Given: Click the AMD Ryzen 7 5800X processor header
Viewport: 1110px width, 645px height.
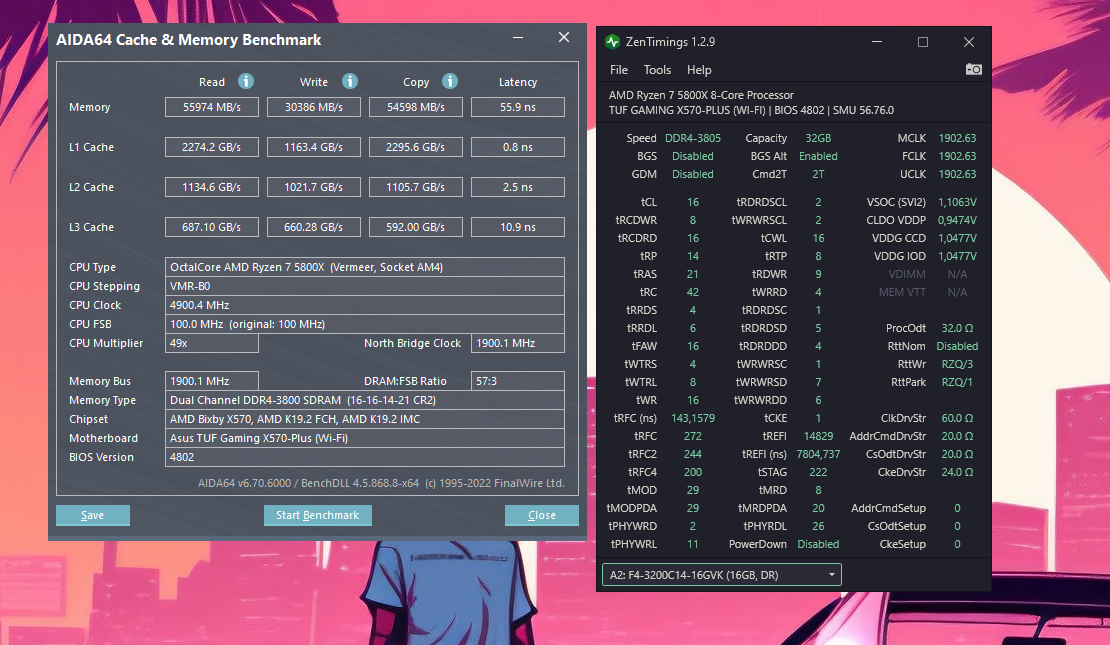Looking at the screenshot, I should [701, 95].
